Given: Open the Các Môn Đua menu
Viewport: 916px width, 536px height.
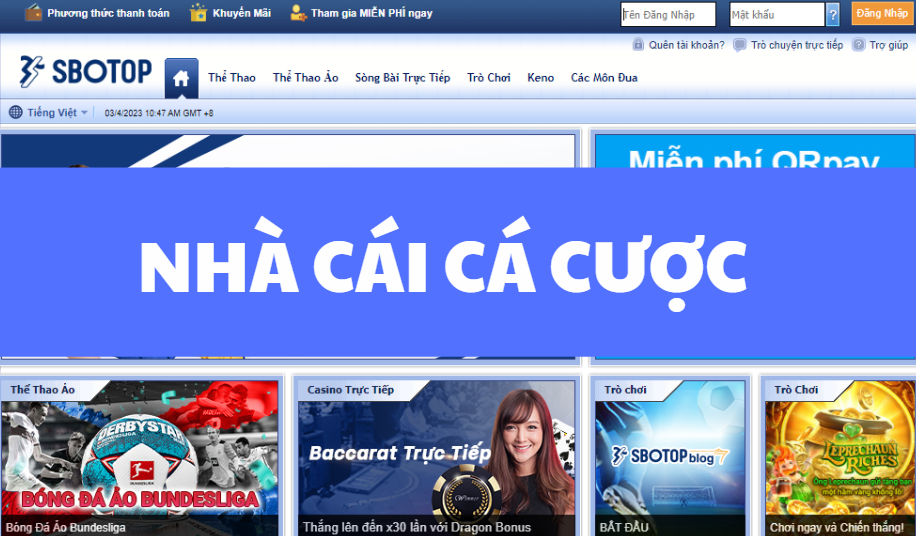Looking at the screenshot, I should click(604, 78).
